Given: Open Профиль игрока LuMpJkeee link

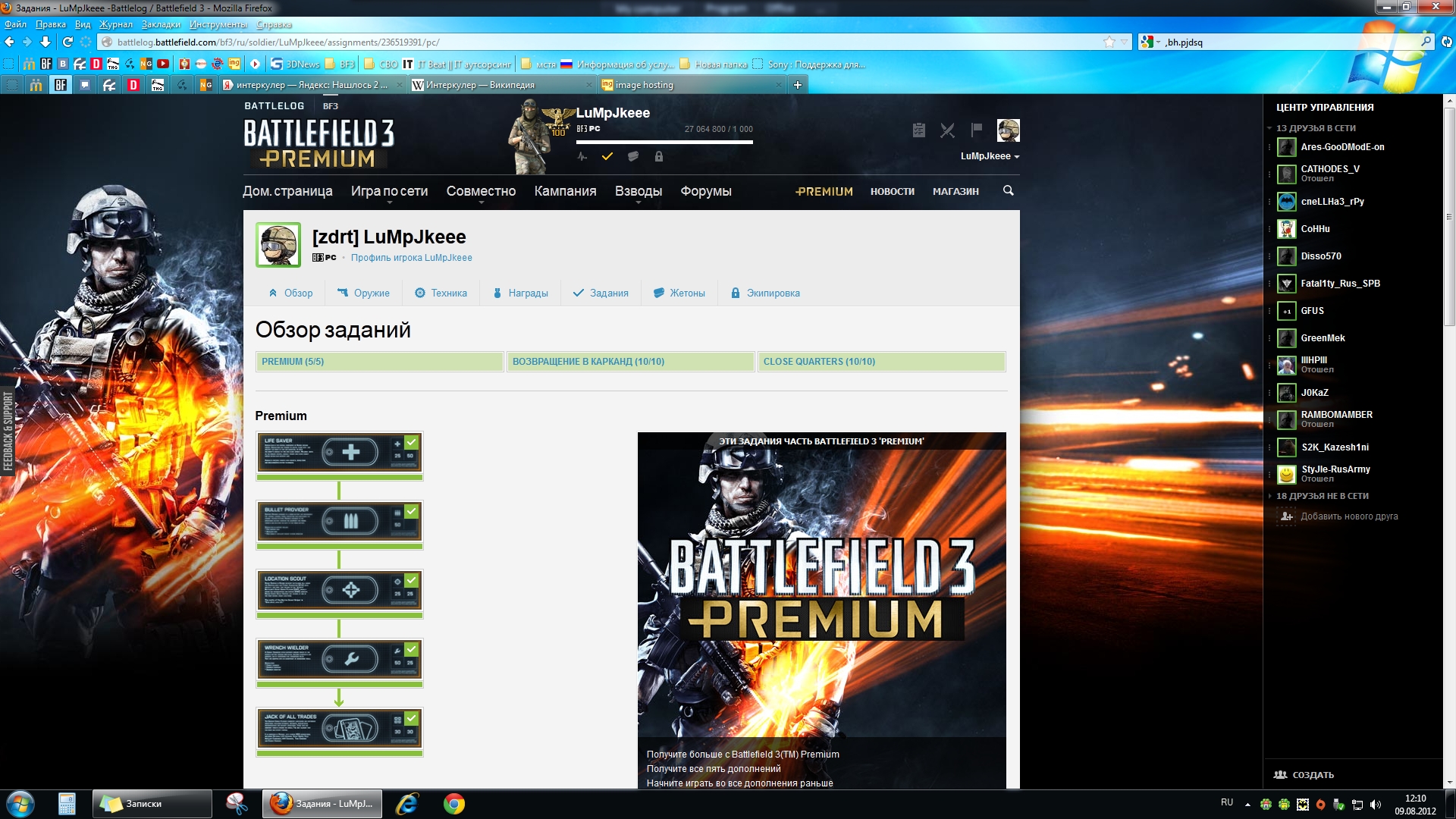Looking at the screenshot, I should click(x=411, y=258).
